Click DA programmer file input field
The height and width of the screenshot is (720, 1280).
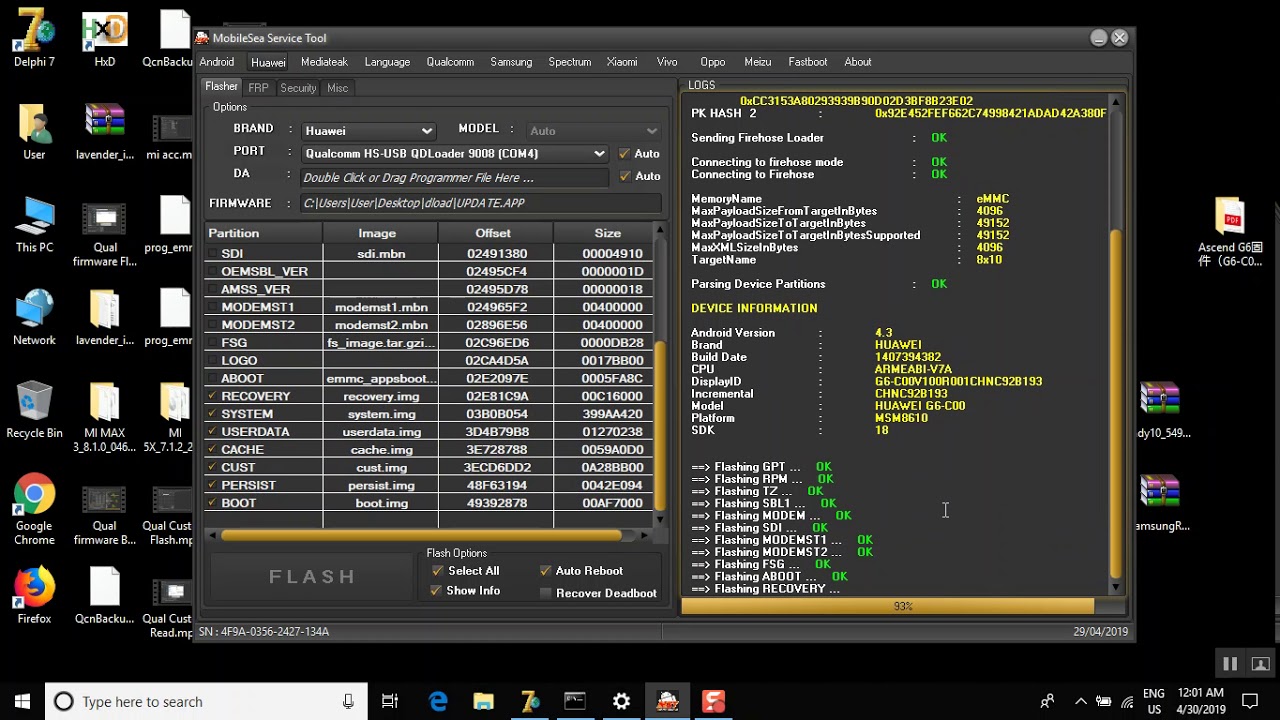(455, 177)
